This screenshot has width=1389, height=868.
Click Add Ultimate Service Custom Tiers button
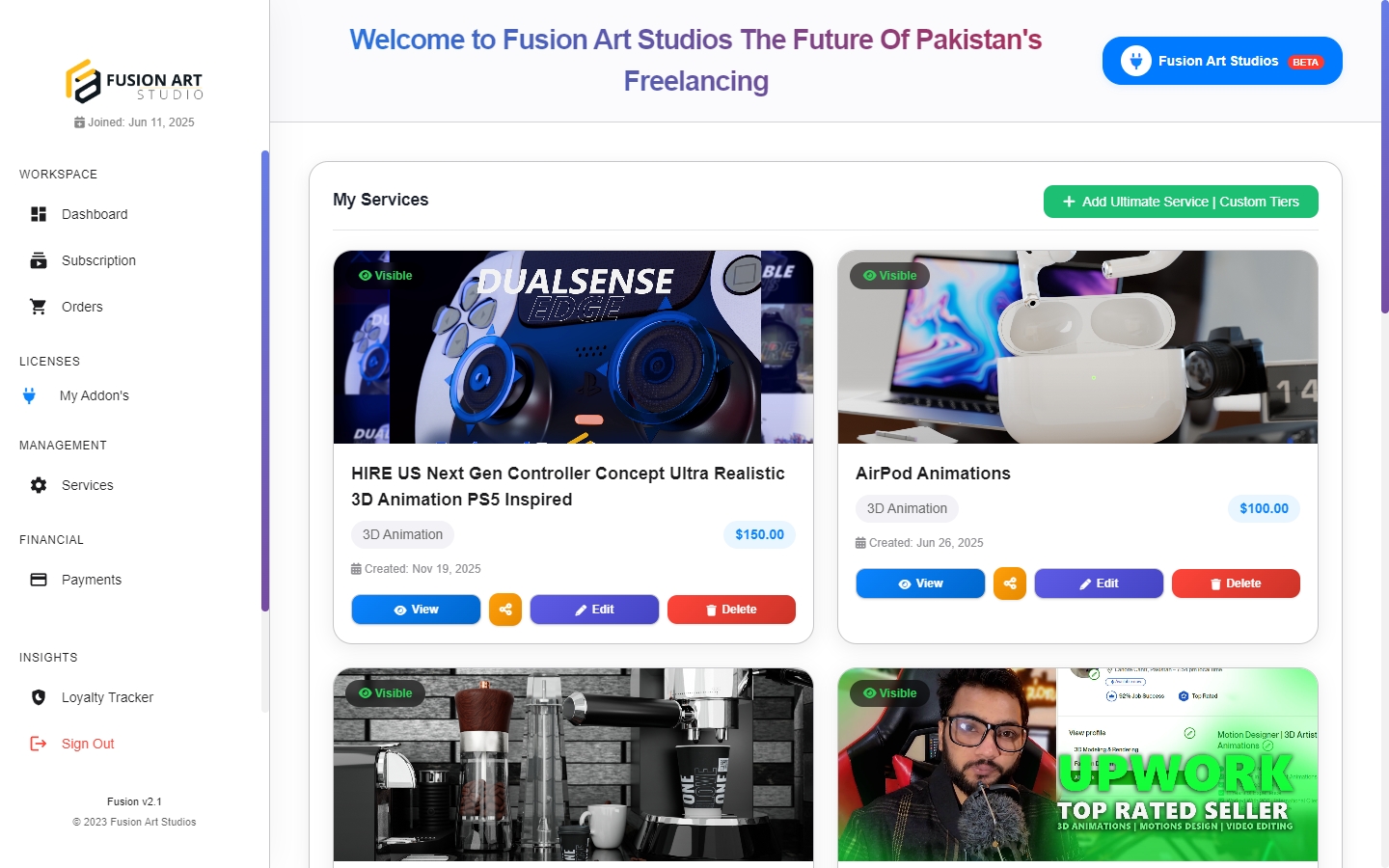pos(1181,202)
